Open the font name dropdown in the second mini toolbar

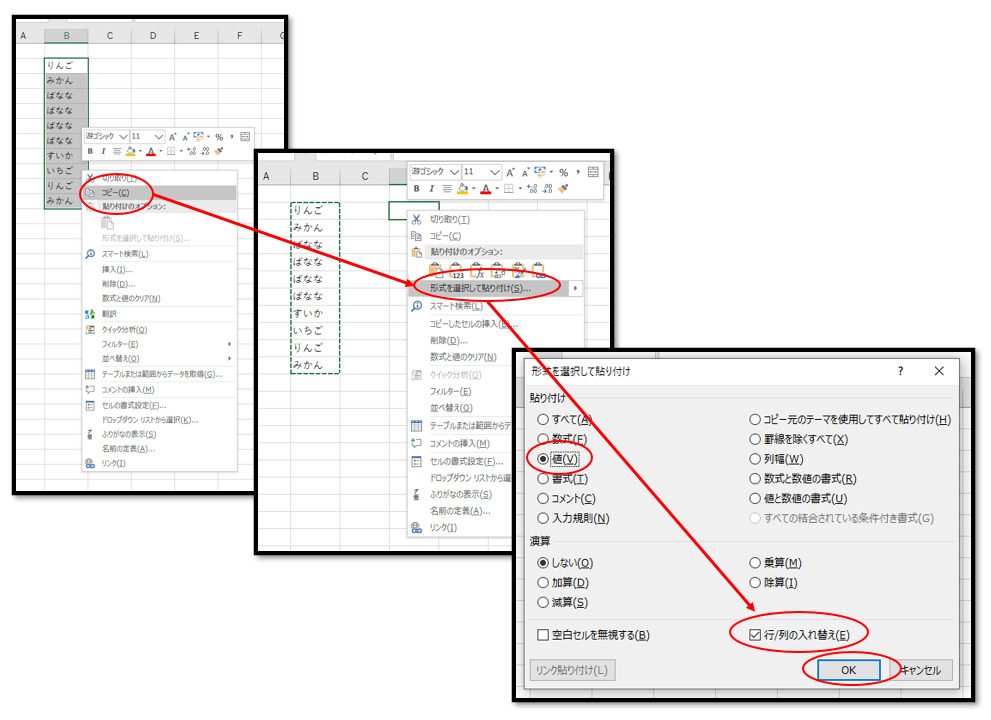pyautogui.click(x=454, y=172)
